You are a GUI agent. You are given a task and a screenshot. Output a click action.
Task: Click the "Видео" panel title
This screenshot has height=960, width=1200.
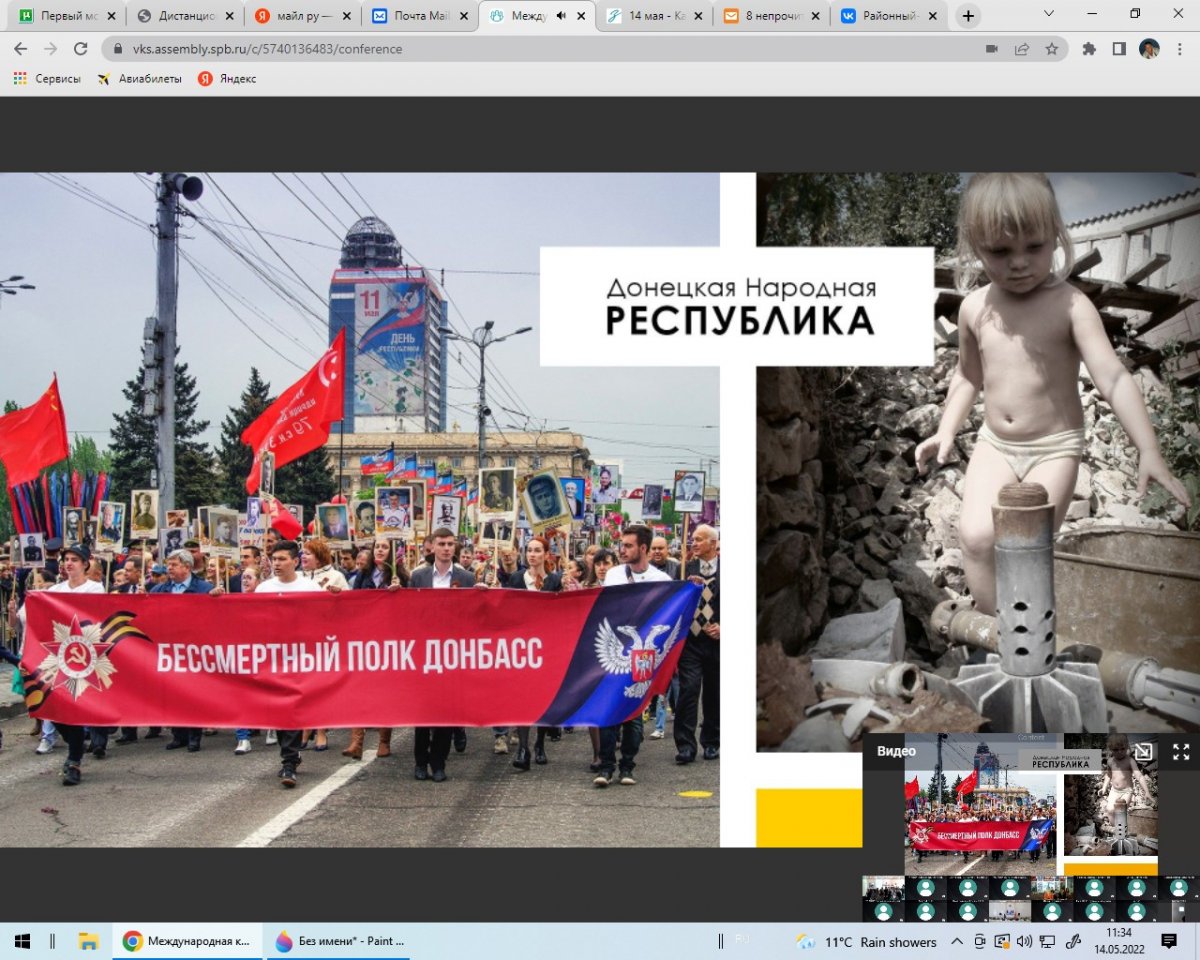(896, 751)
